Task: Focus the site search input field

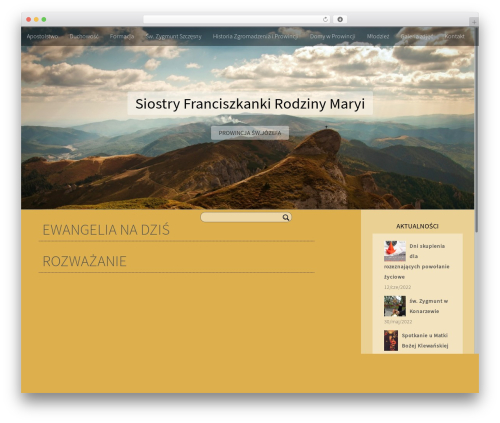Action: coord(246,217)
